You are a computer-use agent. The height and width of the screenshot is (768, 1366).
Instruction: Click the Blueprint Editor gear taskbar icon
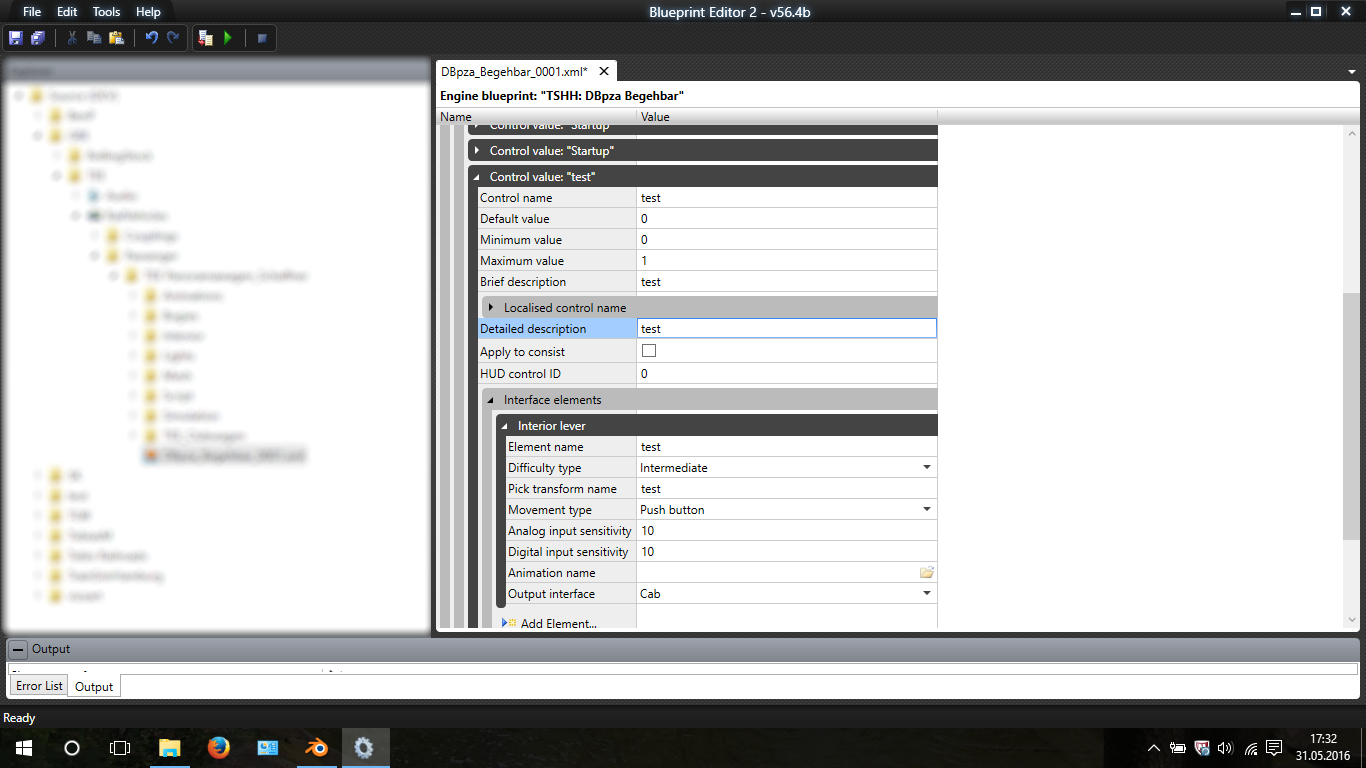point(364,747)
